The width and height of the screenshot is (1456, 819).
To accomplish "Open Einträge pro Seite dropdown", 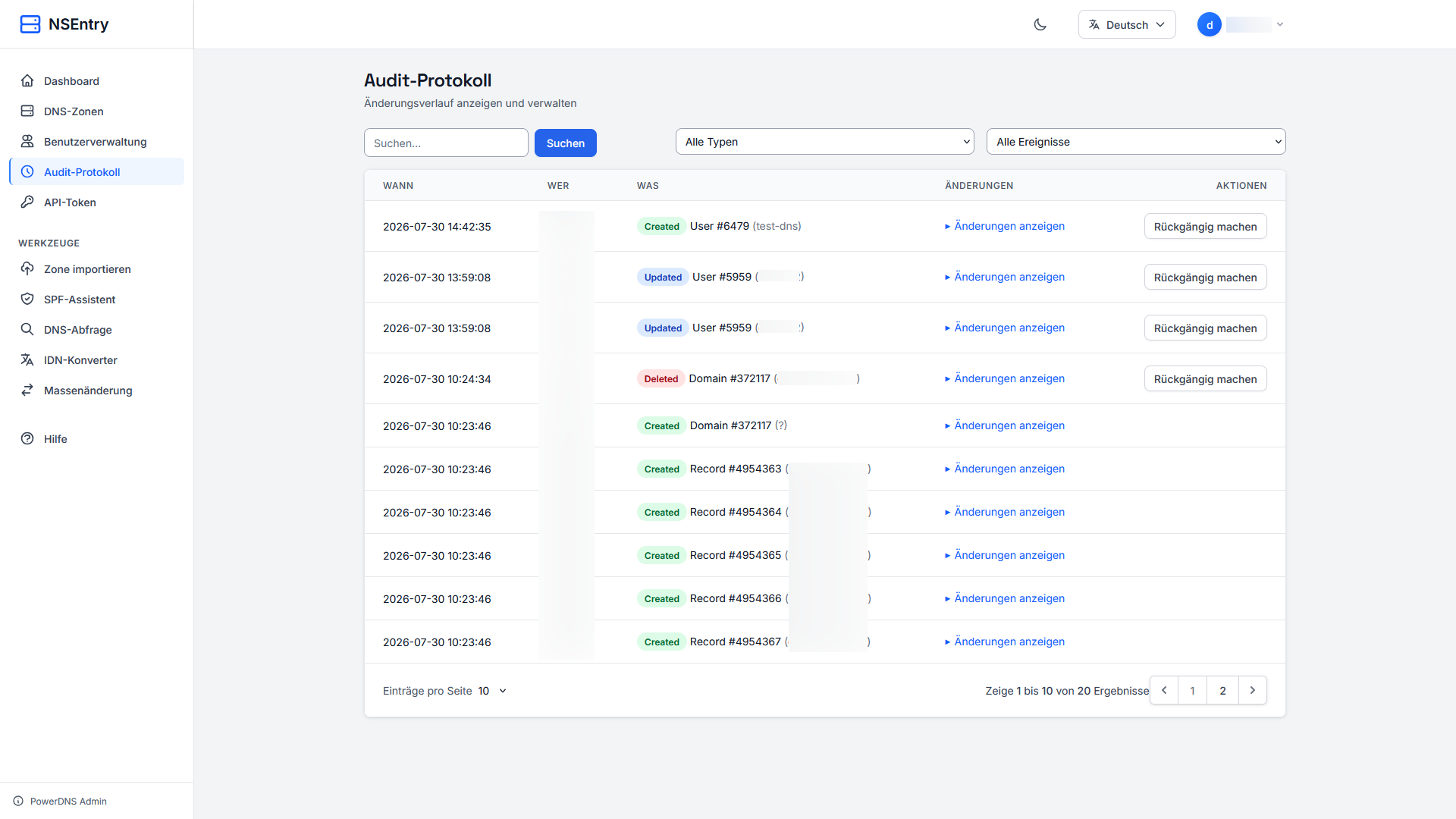I will (x=493, y=691).
